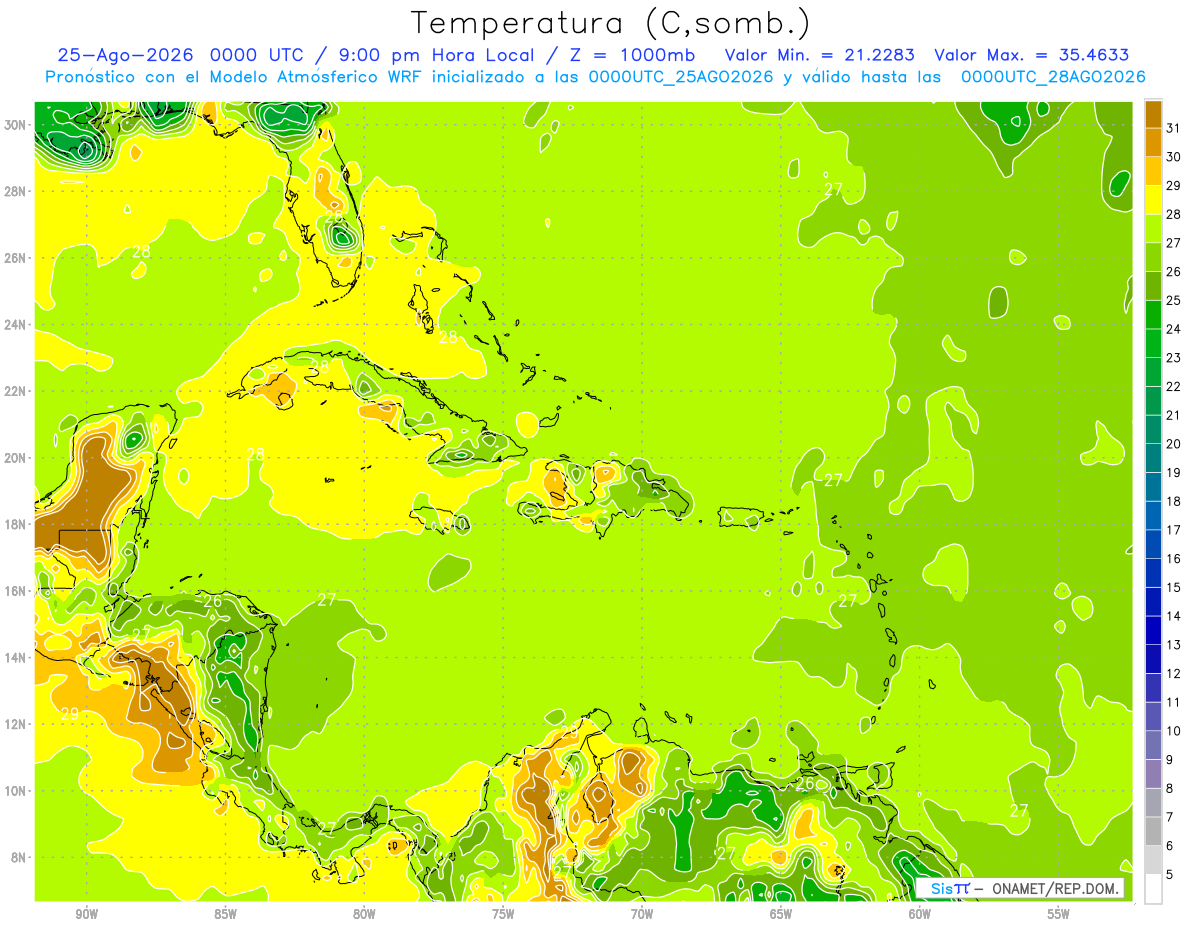The width and height of the screenshot is (1200, 927).
Task: Select the date text "25-Ago-2026 0000 UTC"
Action: pyautogui.click(x=183, y=55)
